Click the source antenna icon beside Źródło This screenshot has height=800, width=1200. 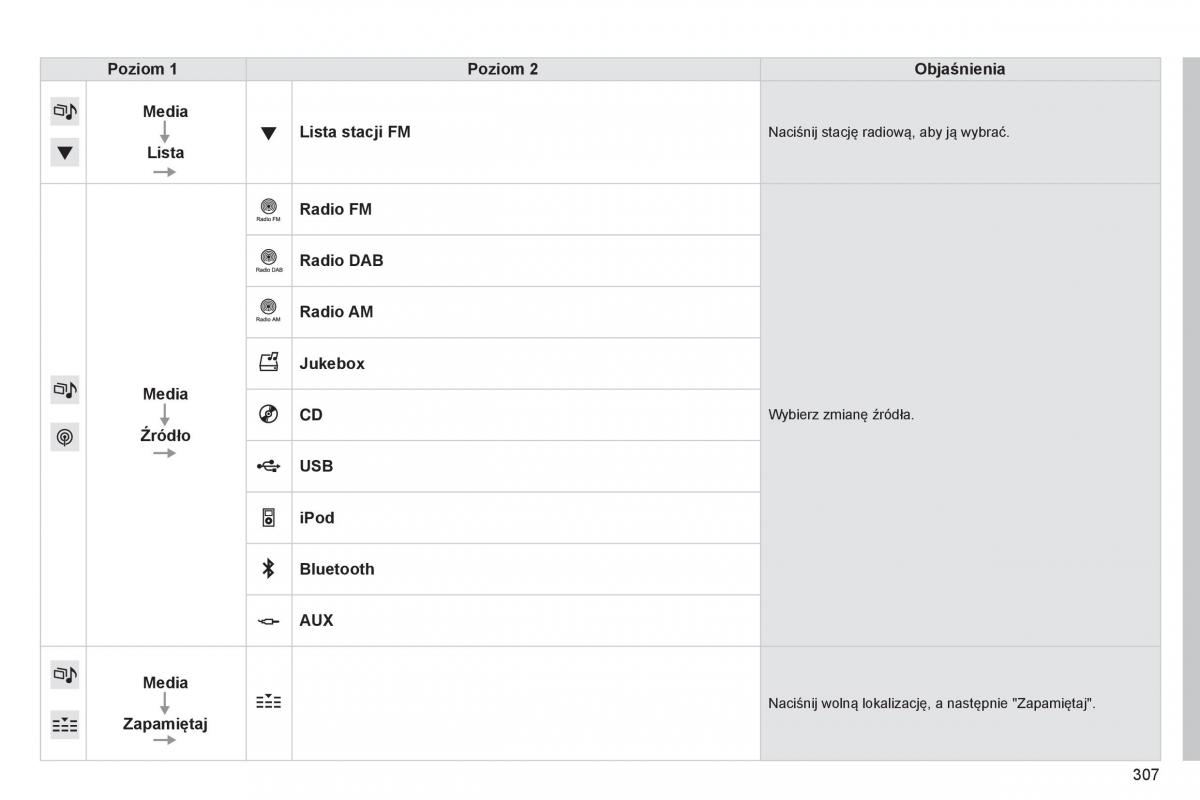(x=65, y=437)
